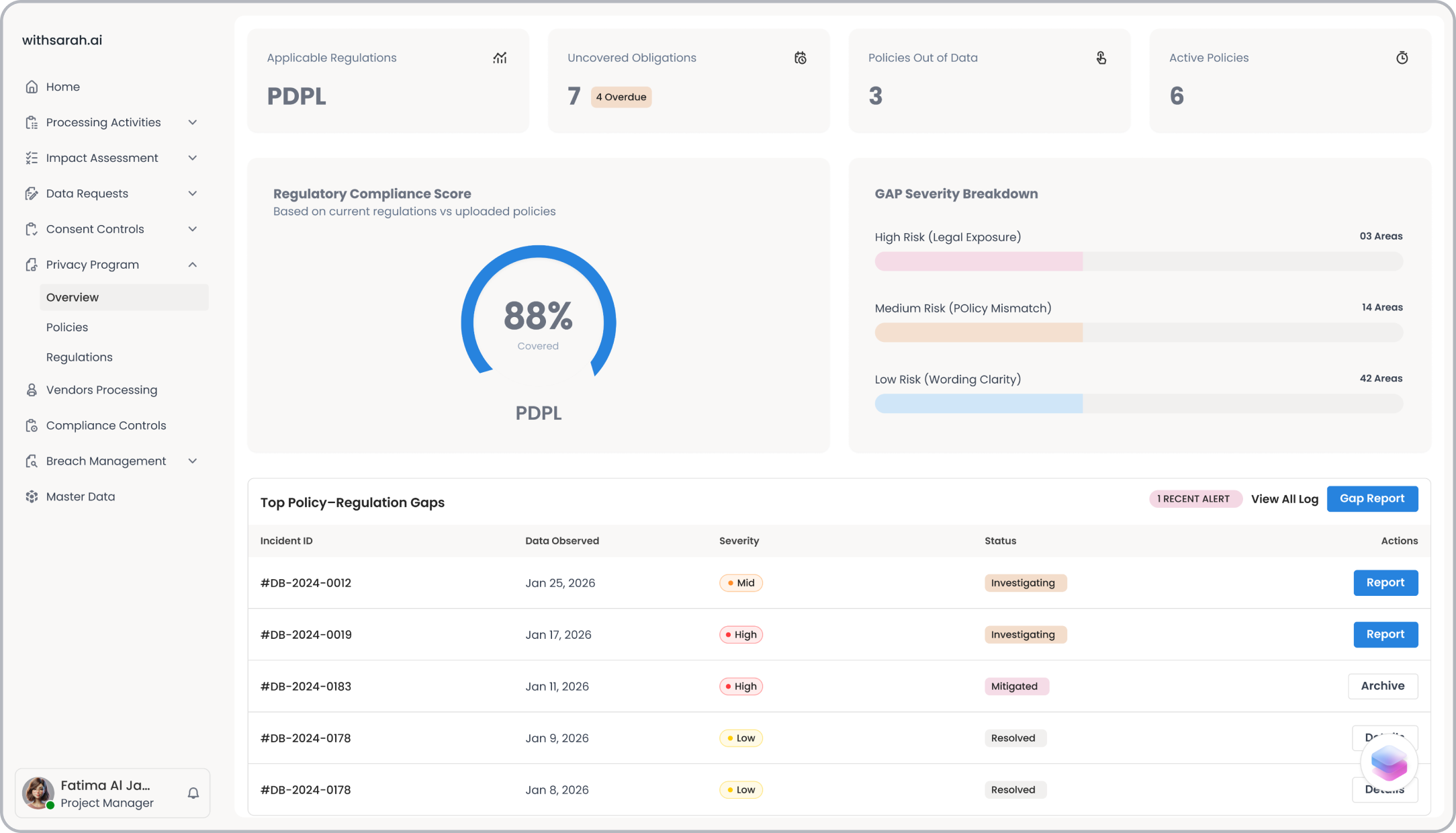This screenshot has height=833, width=1456.
Task: Click the Data Requests edit icon
Action: coord(32,193)
